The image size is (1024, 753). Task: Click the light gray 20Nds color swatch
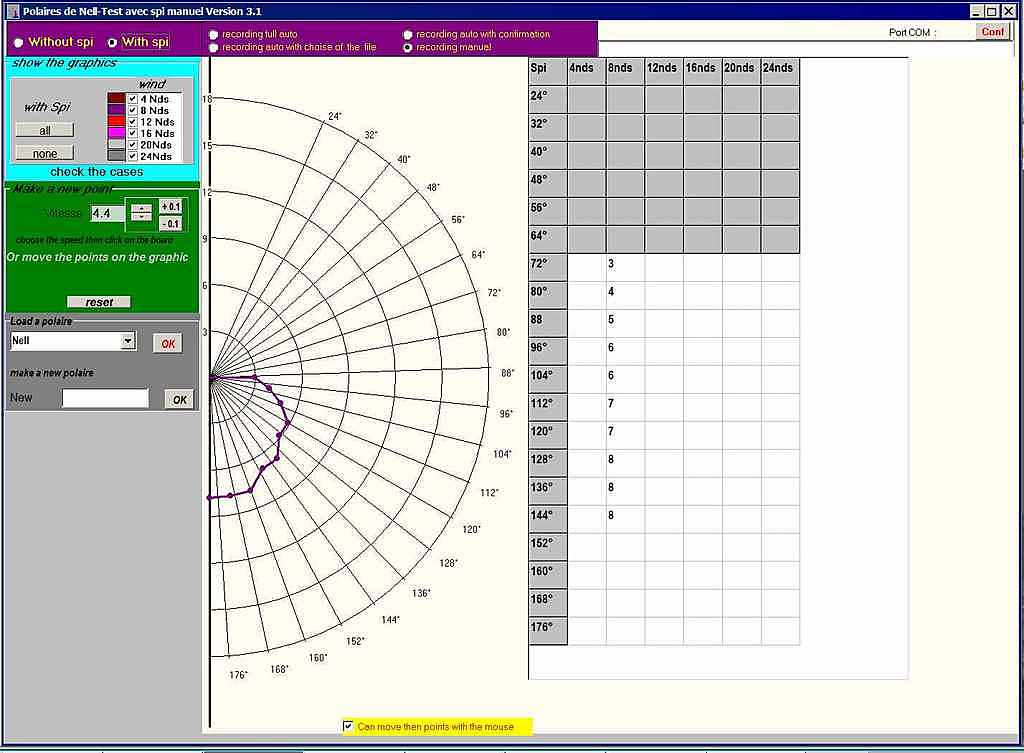coord(116,144)
